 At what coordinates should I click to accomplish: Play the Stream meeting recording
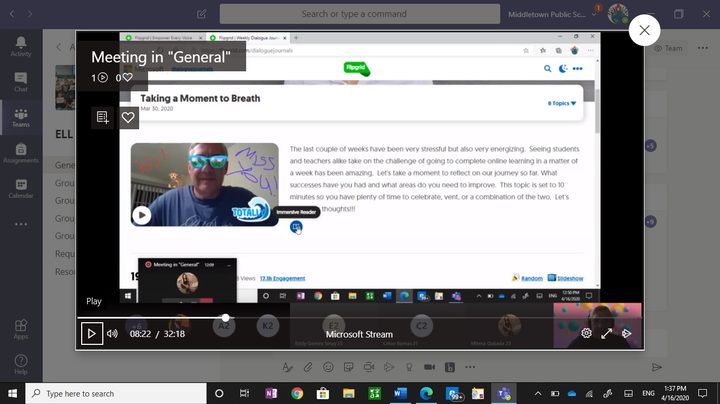(x=91, y=333)
